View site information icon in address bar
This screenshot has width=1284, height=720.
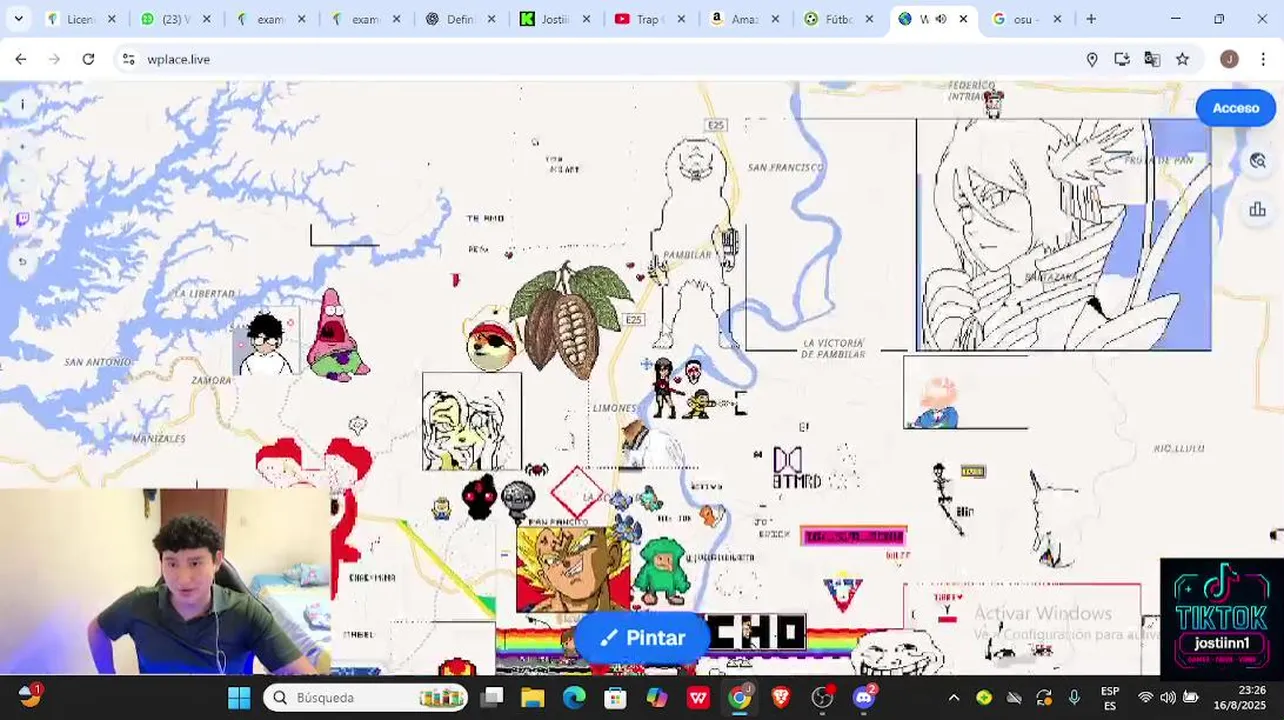pos(128,59)
